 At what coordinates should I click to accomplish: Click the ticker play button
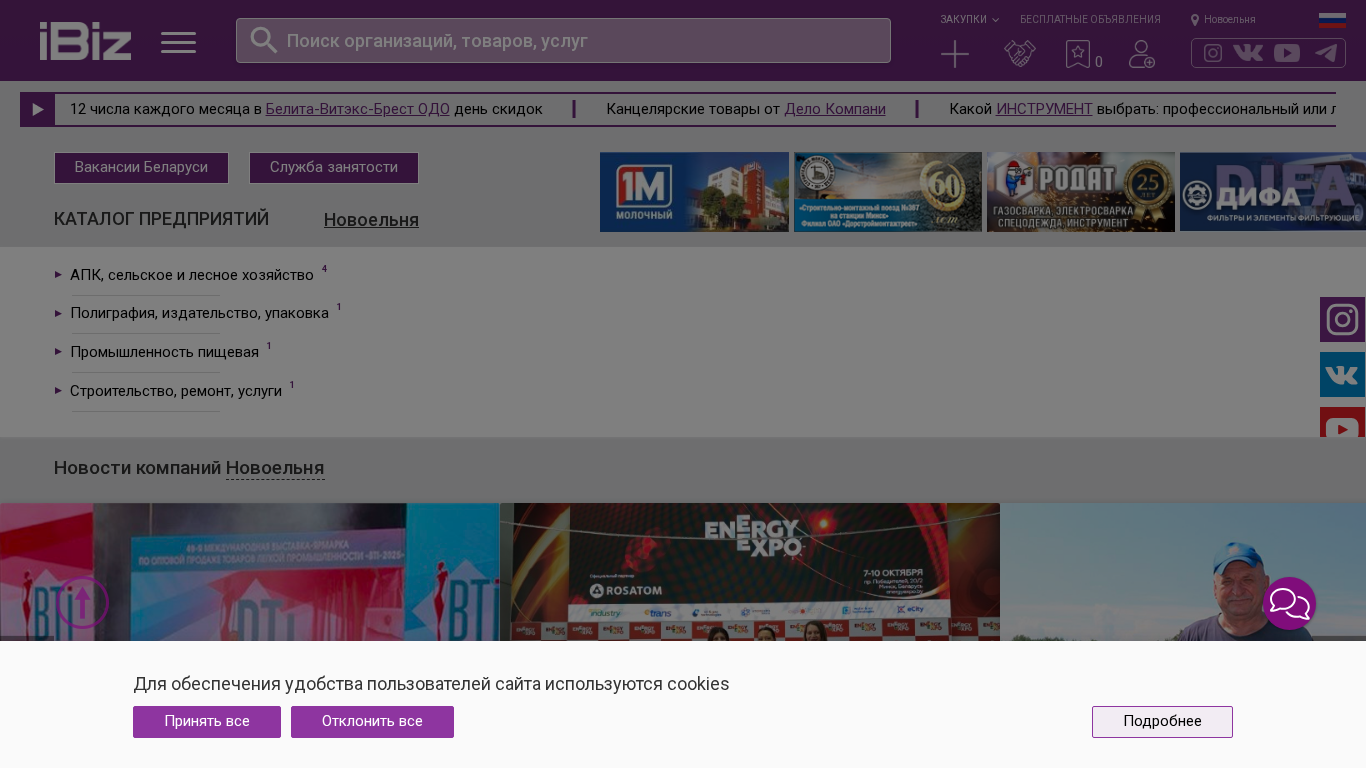[38, 109]
